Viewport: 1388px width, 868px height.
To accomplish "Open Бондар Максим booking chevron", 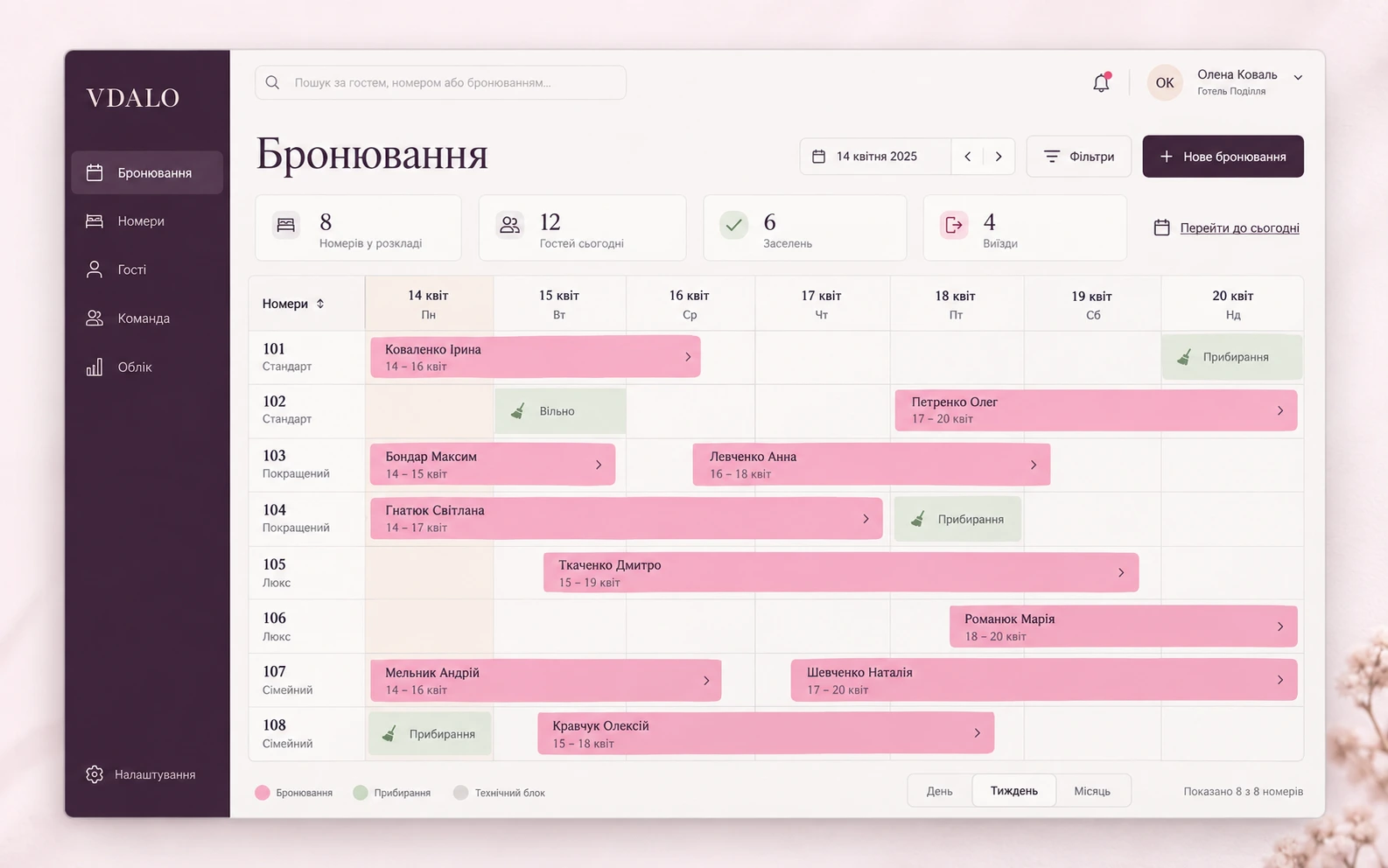I will pyautogui.click(x=599, y=465).
